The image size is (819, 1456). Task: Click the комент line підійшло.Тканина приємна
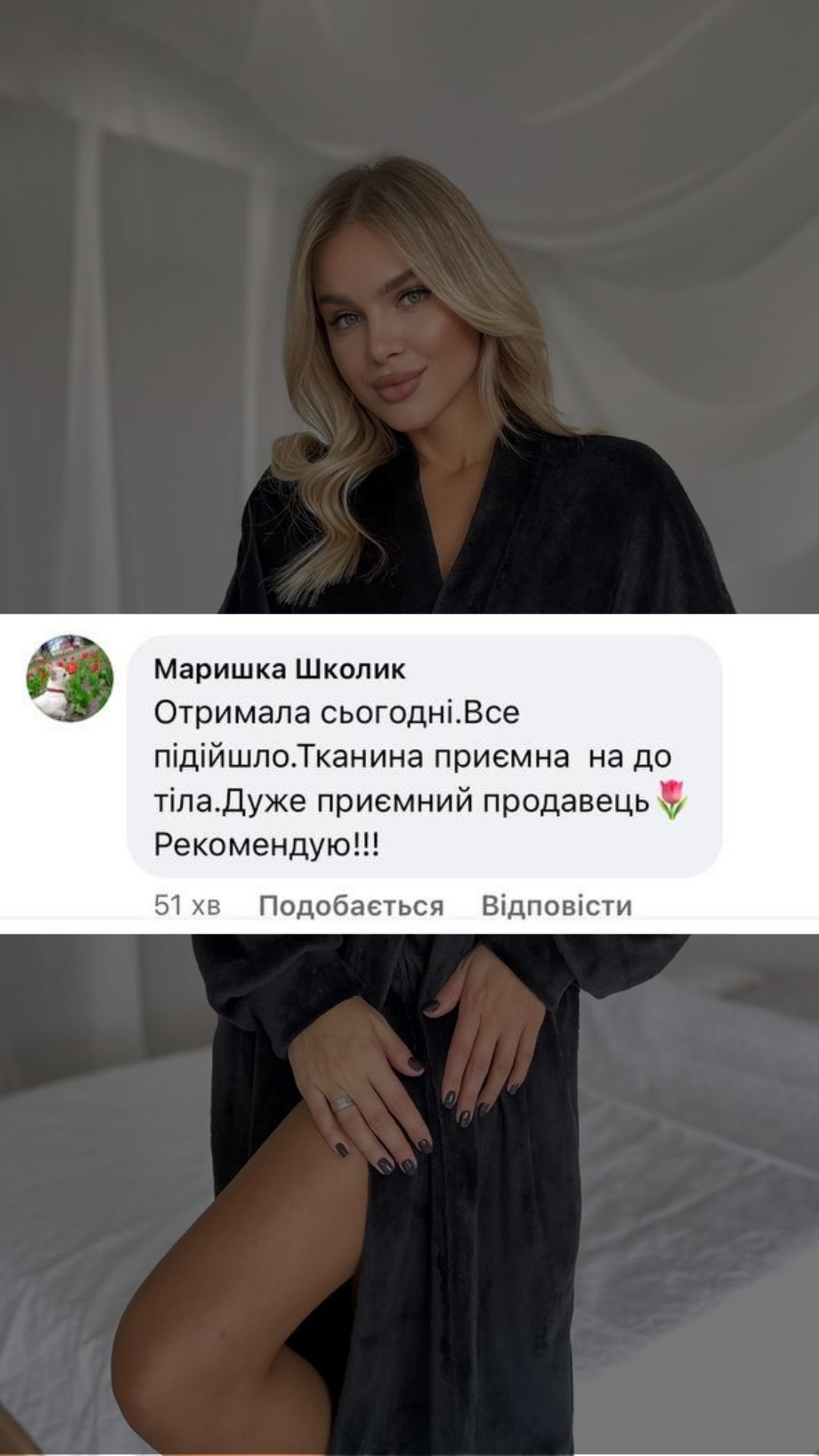[x=413, y=758]
